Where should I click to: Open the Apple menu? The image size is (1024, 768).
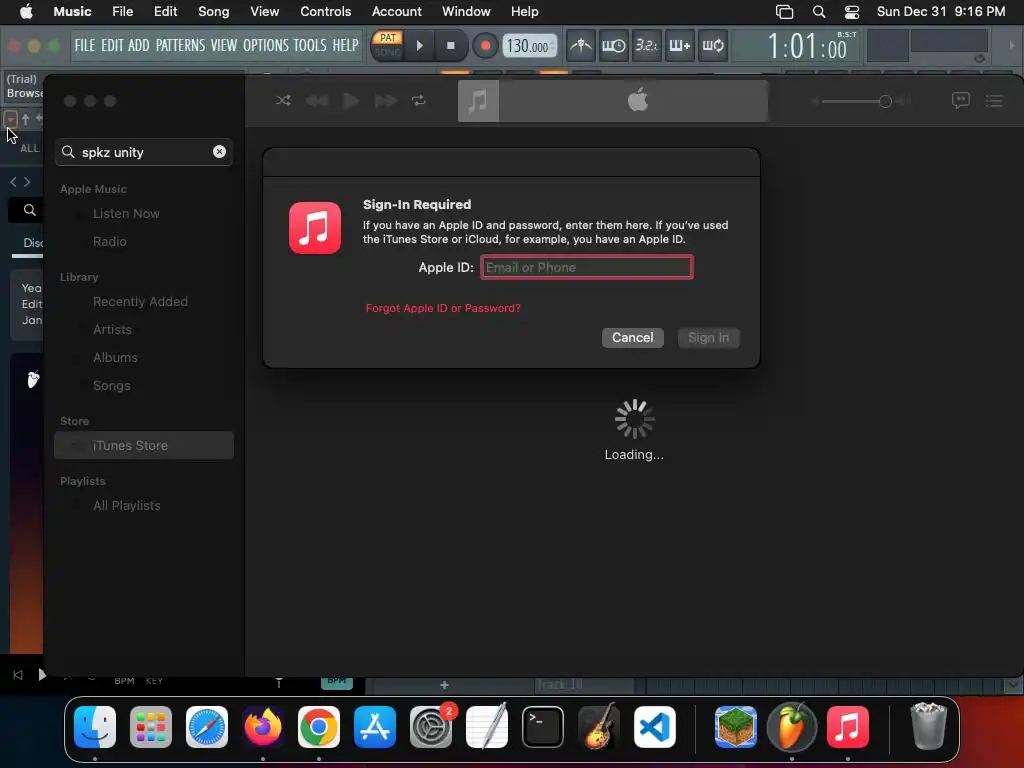26,11
